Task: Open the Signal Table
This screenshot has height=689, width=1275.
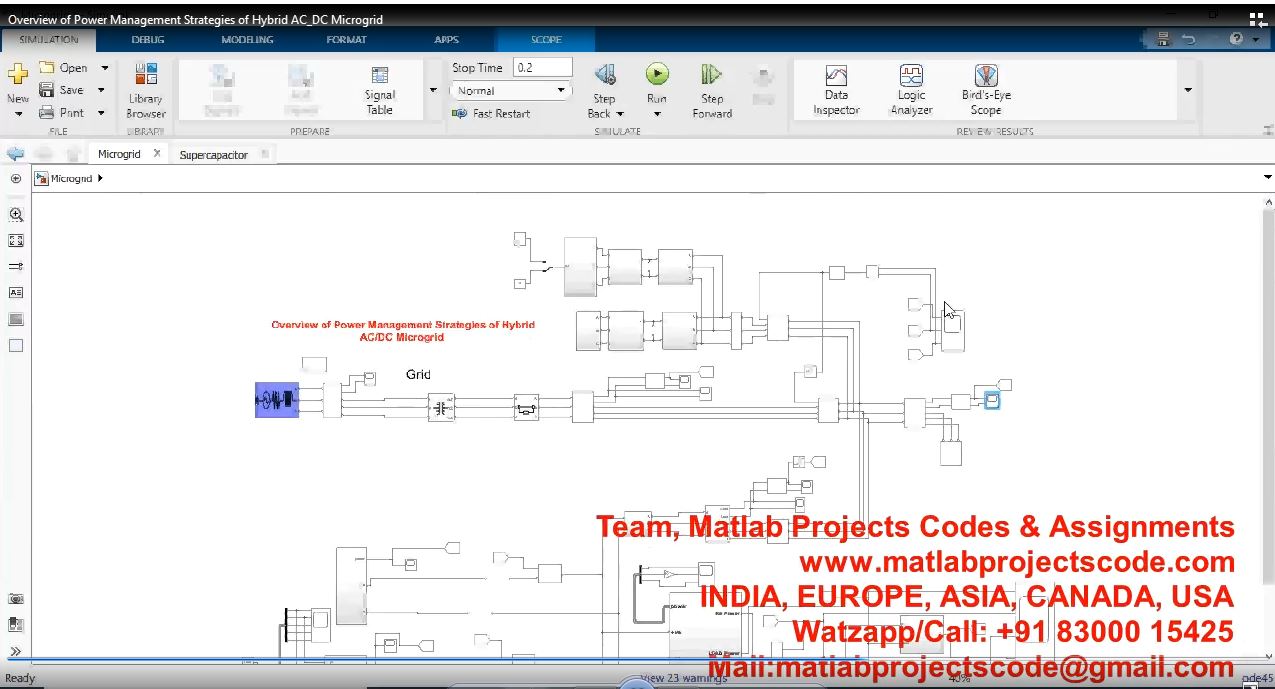Action: 380,90
